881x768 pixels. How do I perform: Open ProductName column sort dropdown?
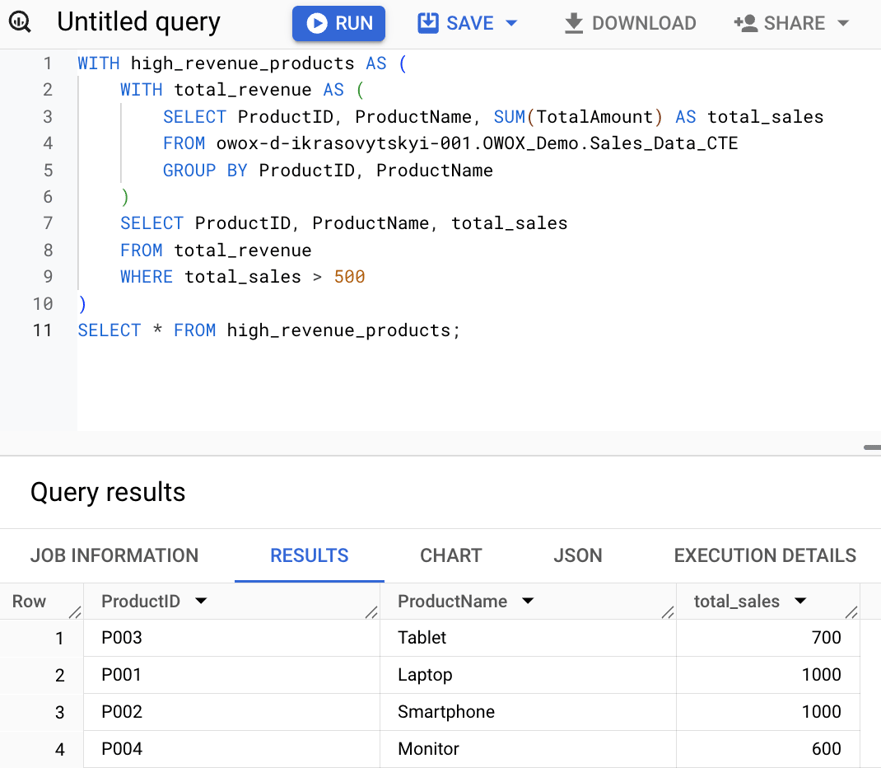528,601
